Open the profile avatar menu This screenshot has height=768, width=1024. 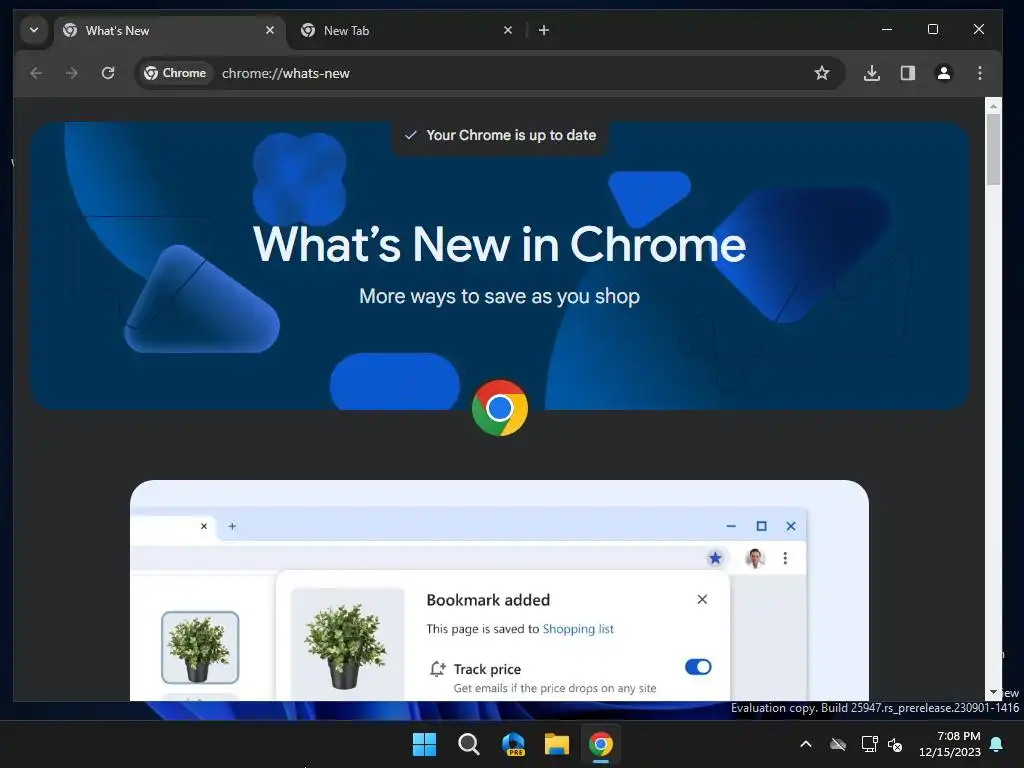[944, 73]
